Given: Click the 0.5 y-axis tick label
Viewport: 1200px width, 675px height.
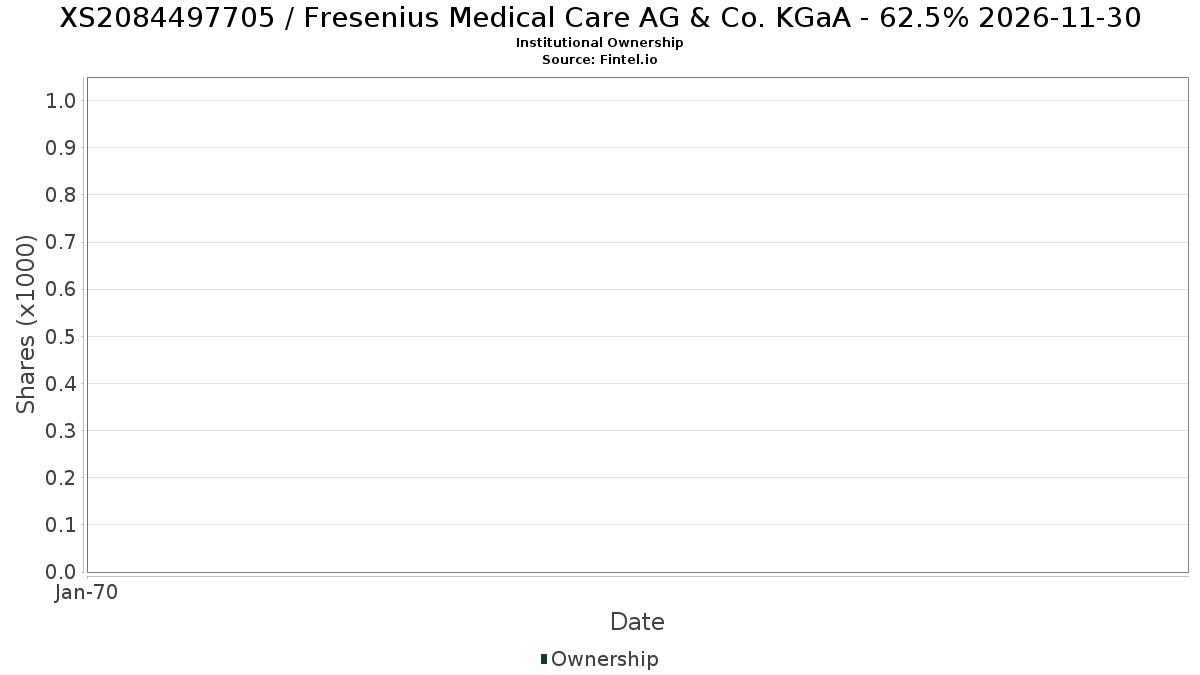Looking at the screenshot, I should [x=61, y=336].
